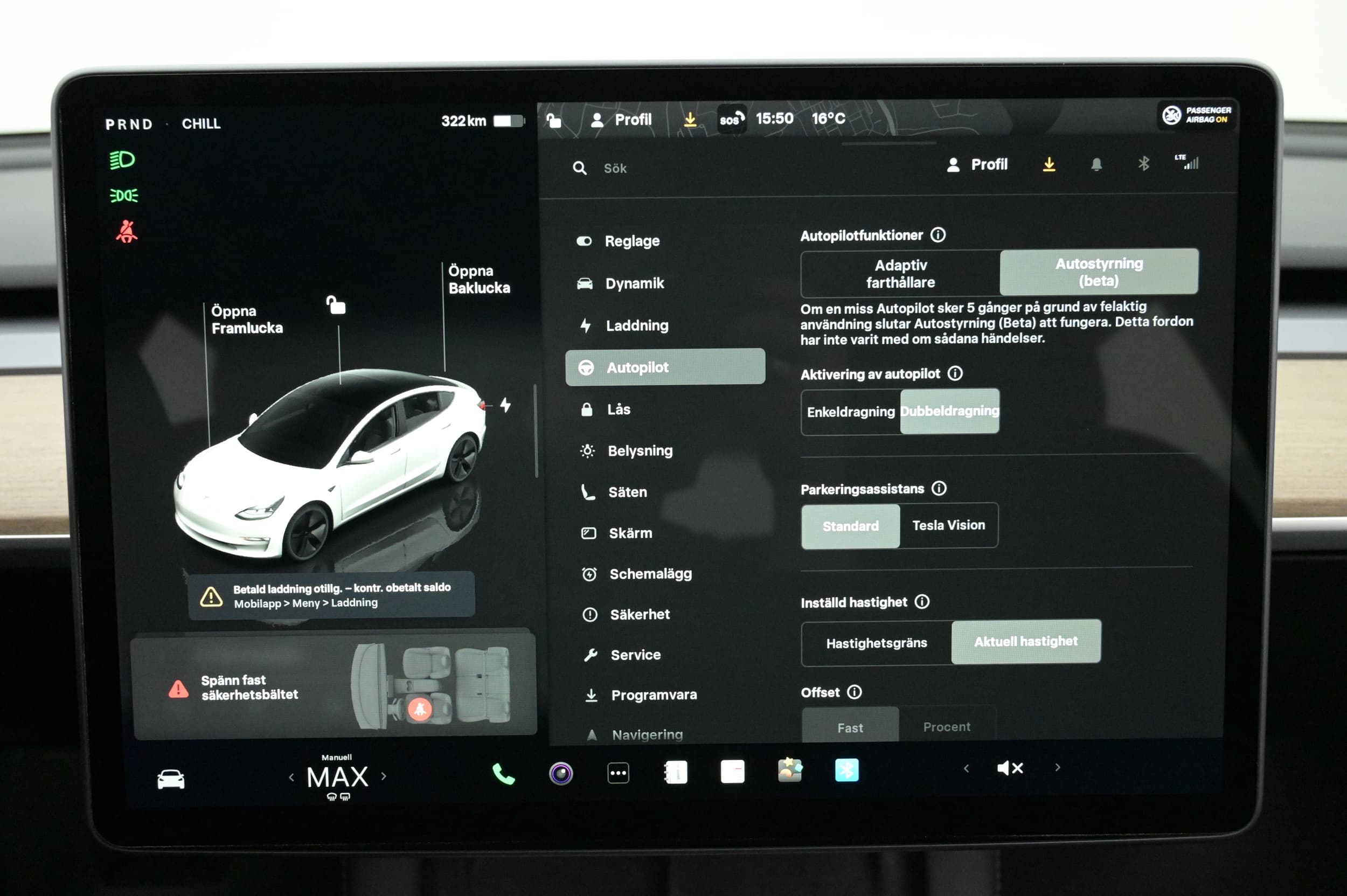
Task: Increase temperature with right chevron
Action: [x=384, y=776]
